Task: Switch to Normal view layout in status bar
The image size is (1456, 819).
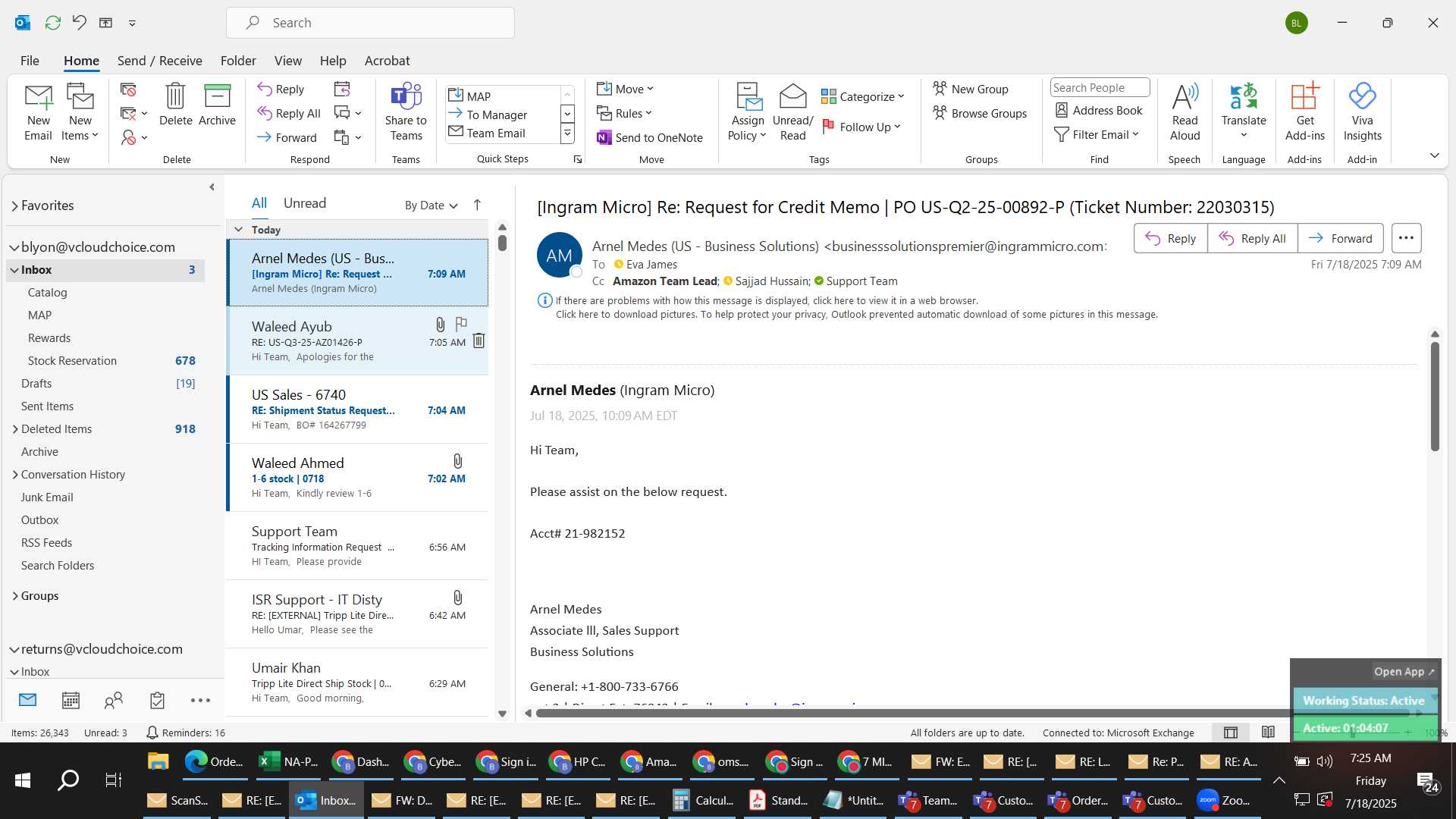Action: (x=1231, y=733)
